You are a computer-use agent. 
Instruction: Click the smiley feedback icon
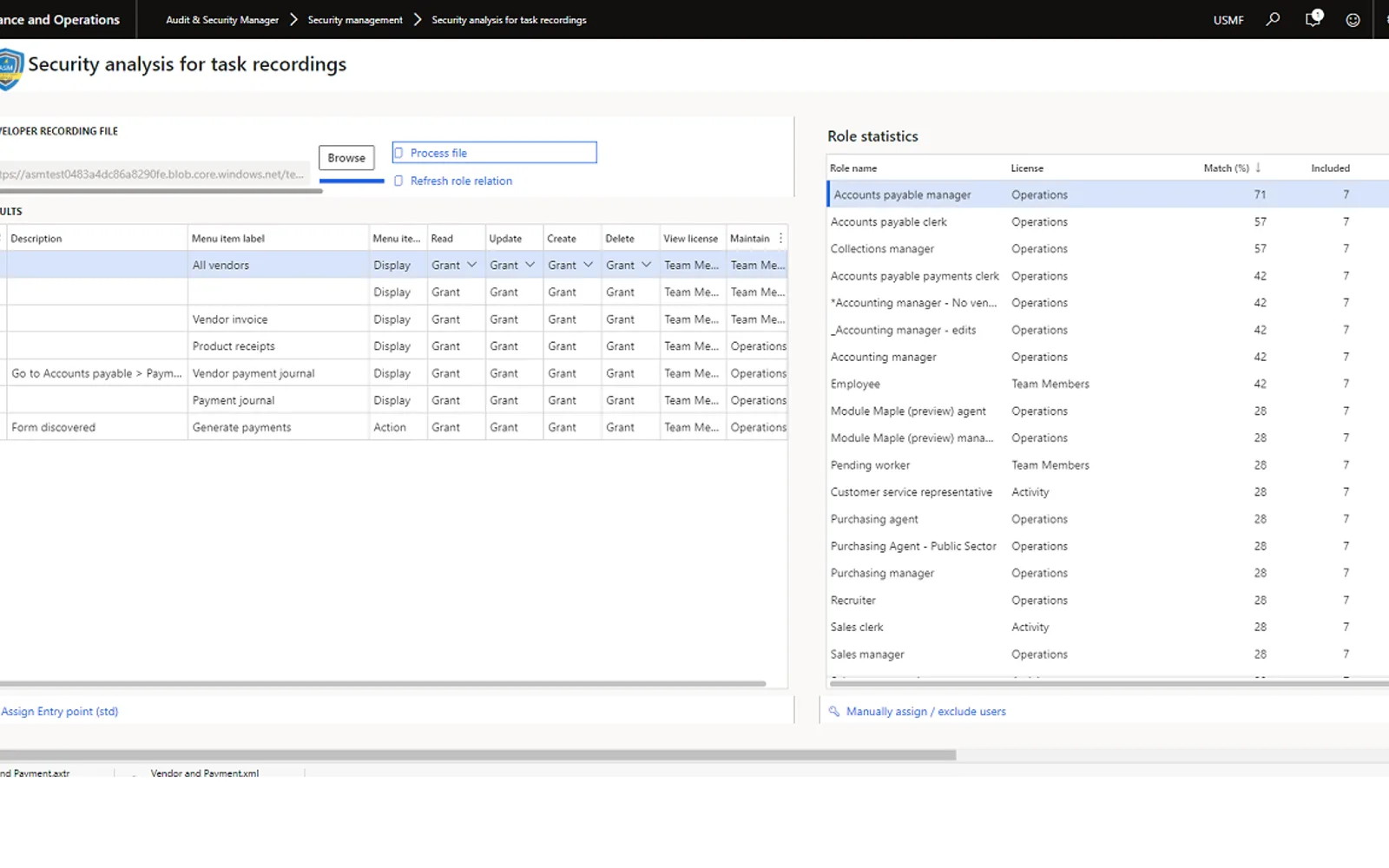(1353, 20)
